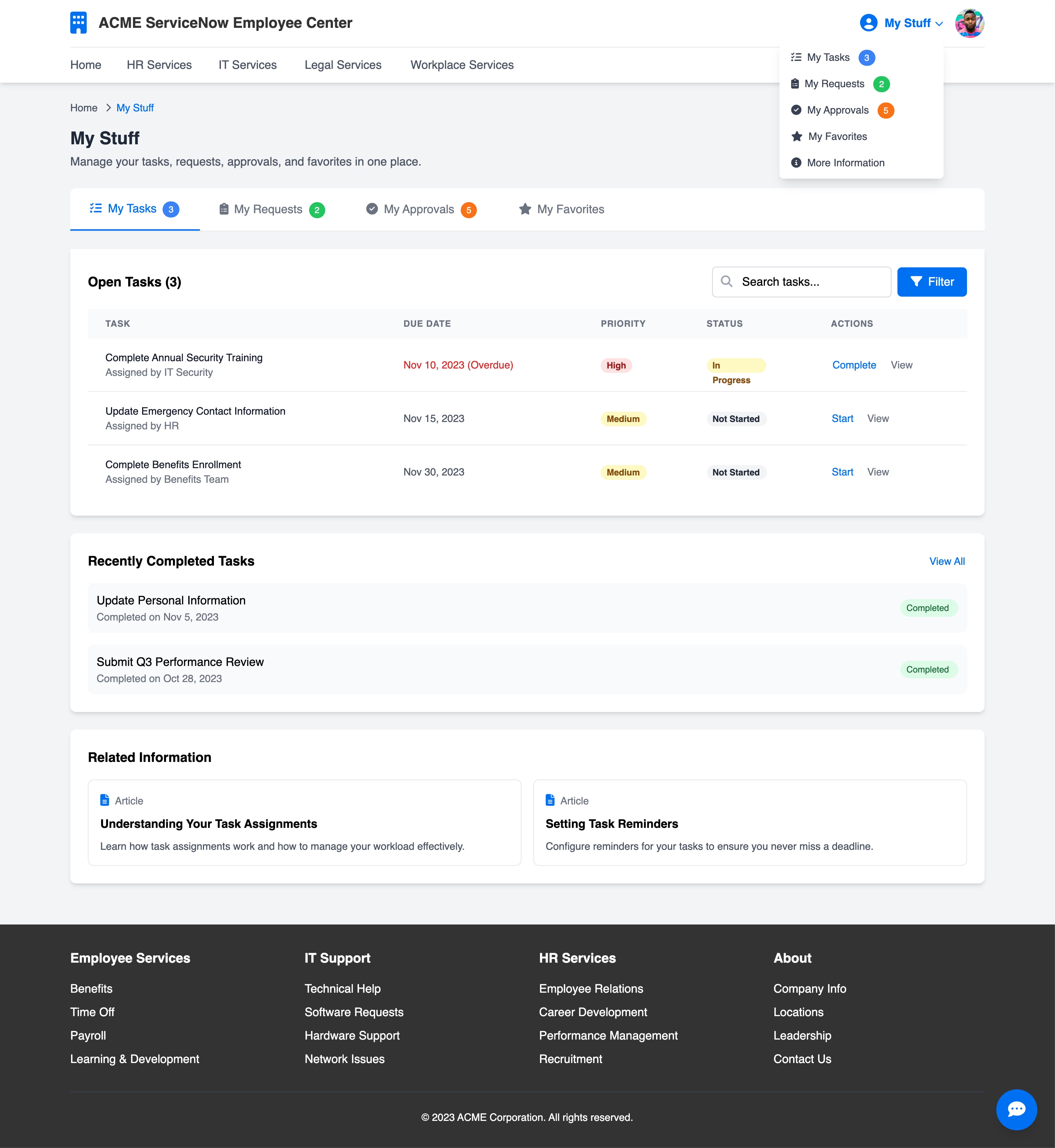Click the More Information info icon
Viewport: 1055px width, 1148px height.
click(796, 162)
